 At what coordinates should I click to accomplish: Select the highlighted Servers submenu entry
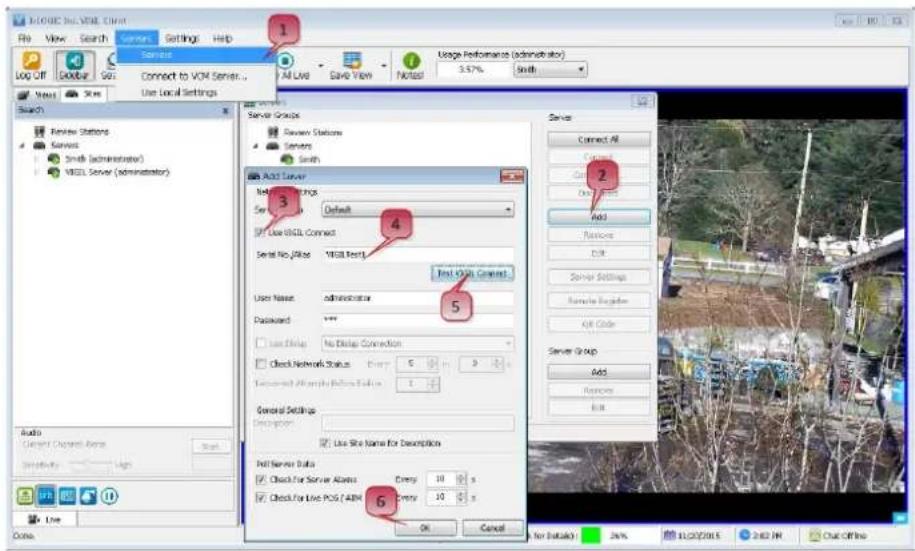[193, 55]
